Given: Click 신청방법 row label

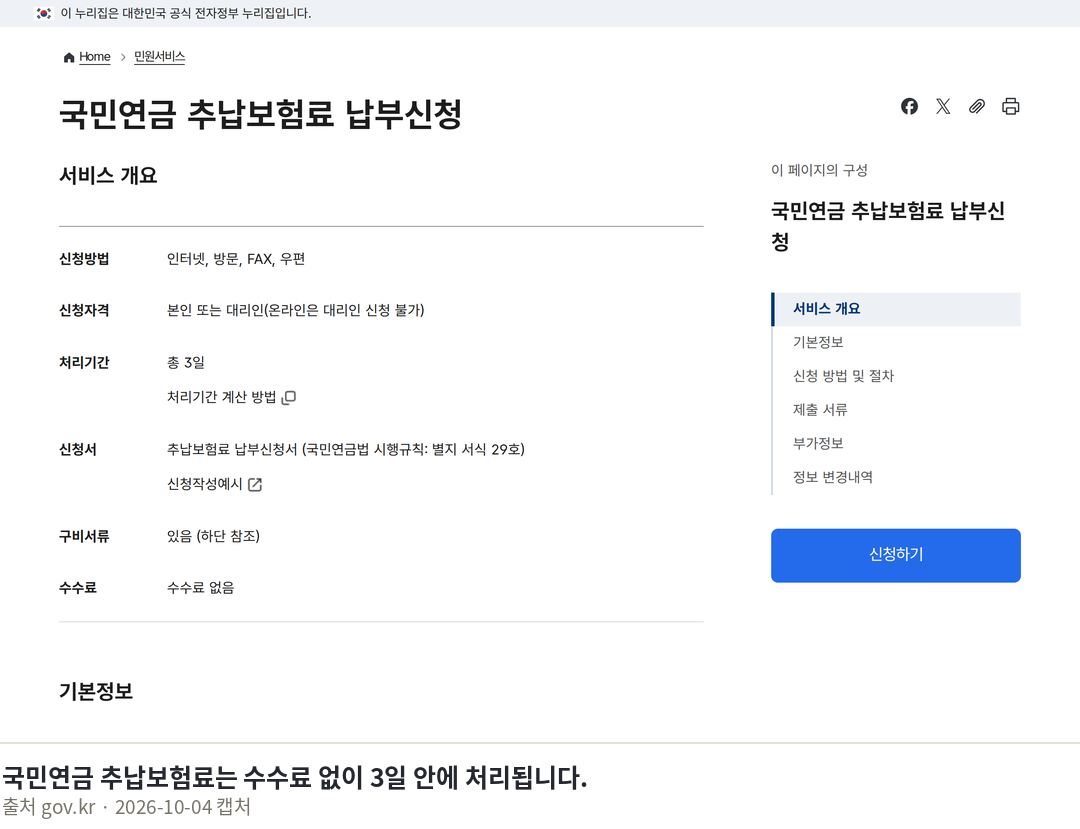Looking at the screenshot, I should tap(84, 259).
